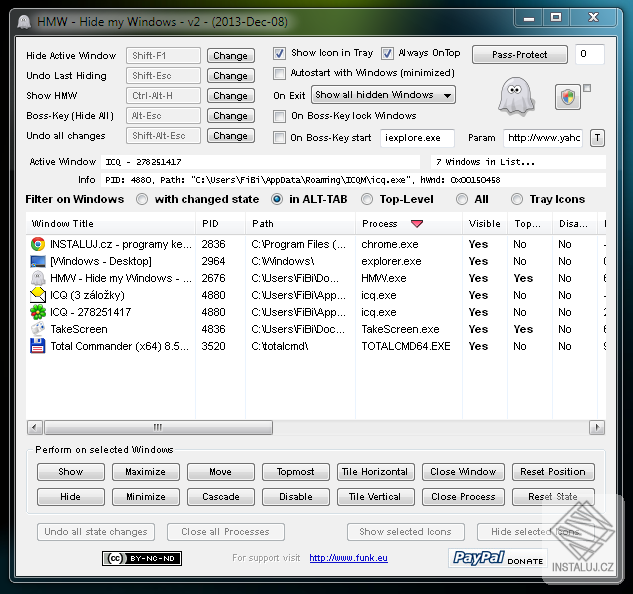Click Change for Boss-Key hotkey
Viewport: 633px width, 594px height.
[x=231, y=116]
